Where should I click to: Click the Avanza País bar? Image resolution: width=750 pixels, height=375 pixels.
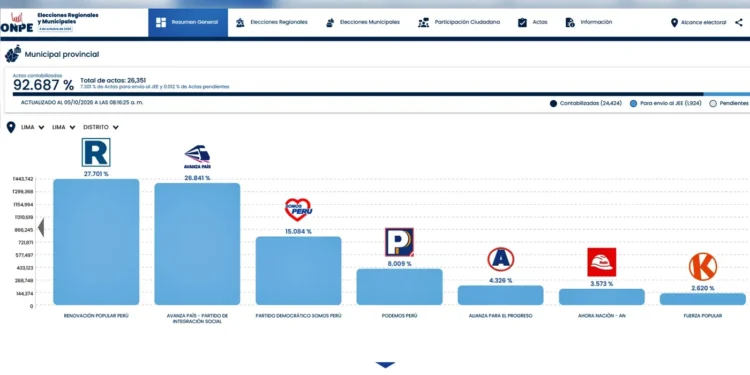click(197, 244)
